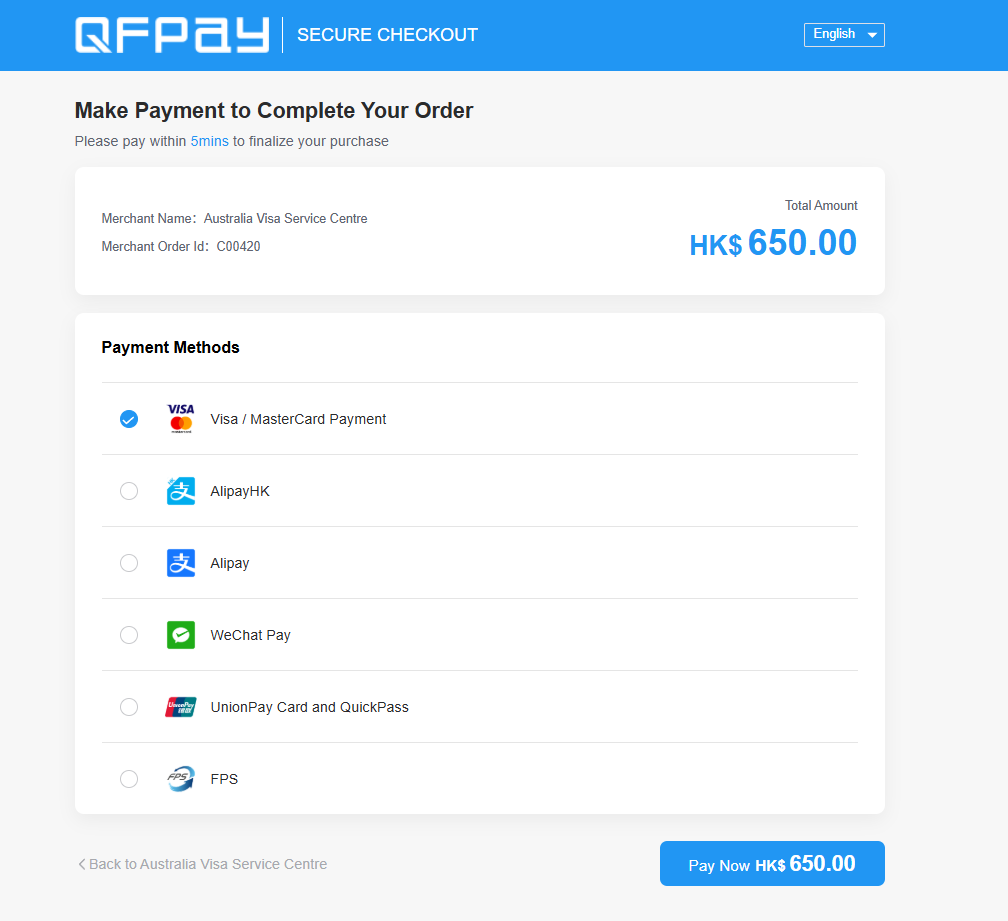The image size is (1008, 921).
Task: Go back to Australia Visa Service Centre
Action: click(x=208, y=864)
